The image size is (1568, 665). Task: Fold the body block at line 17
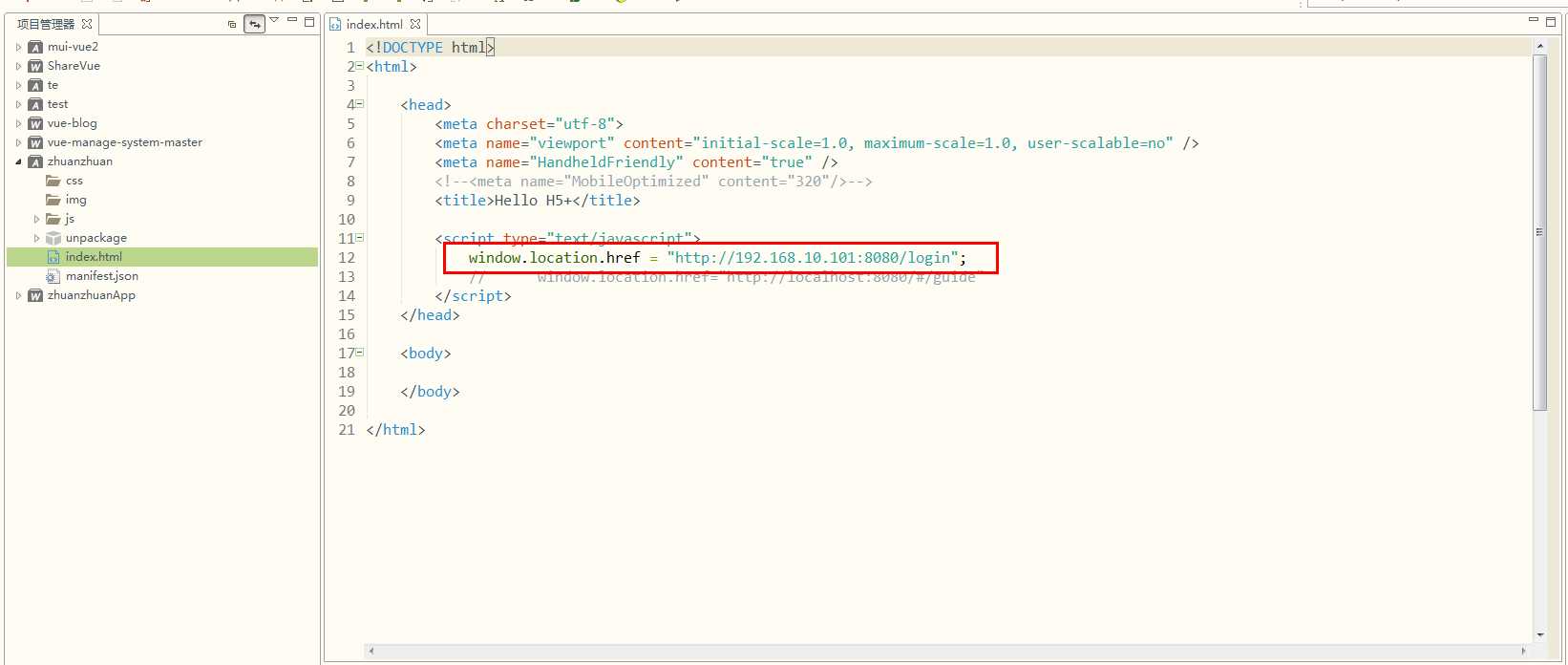[360, 353]
